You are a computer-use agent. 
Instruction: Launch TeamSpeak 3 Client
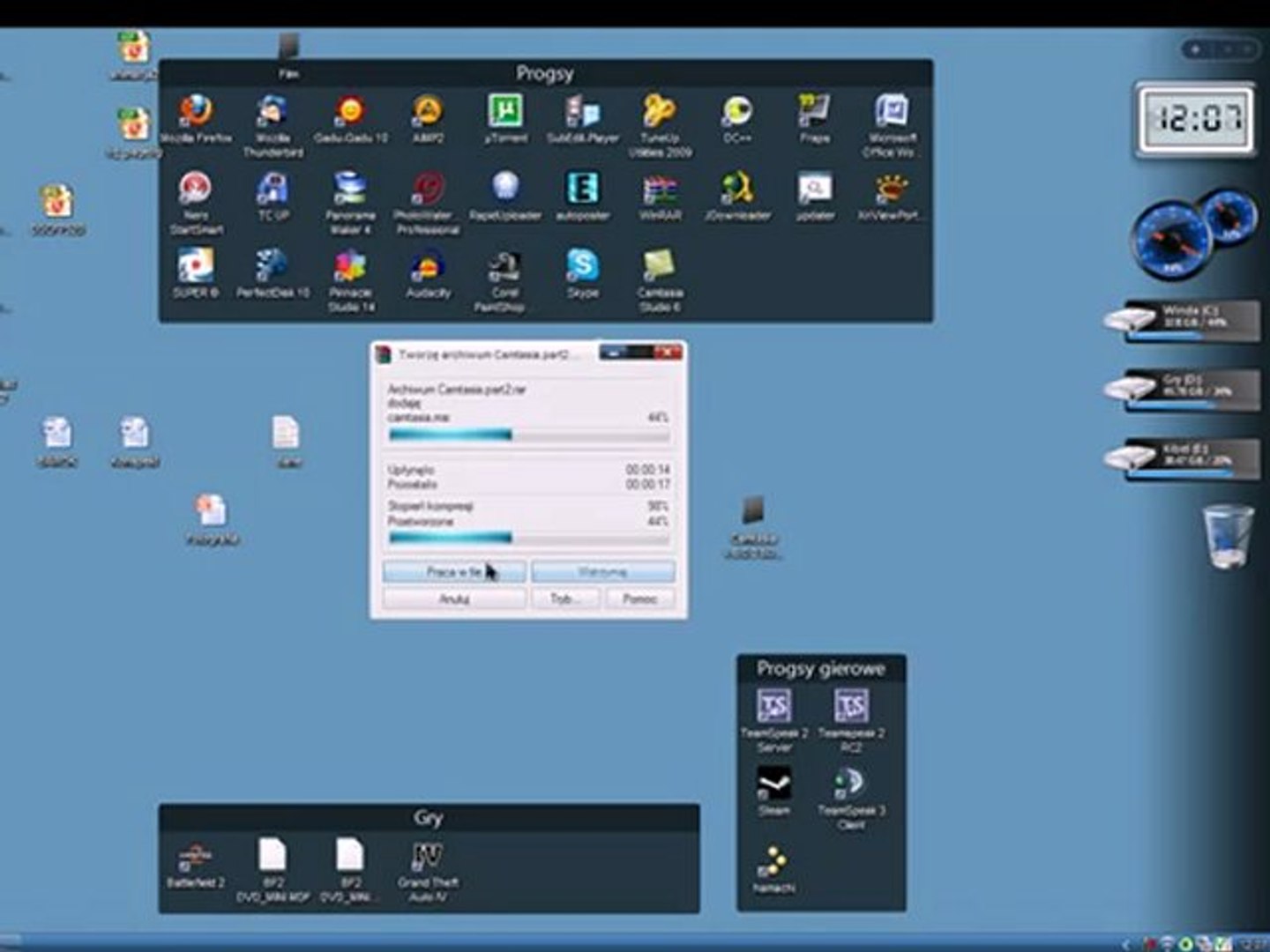[851, 798]
